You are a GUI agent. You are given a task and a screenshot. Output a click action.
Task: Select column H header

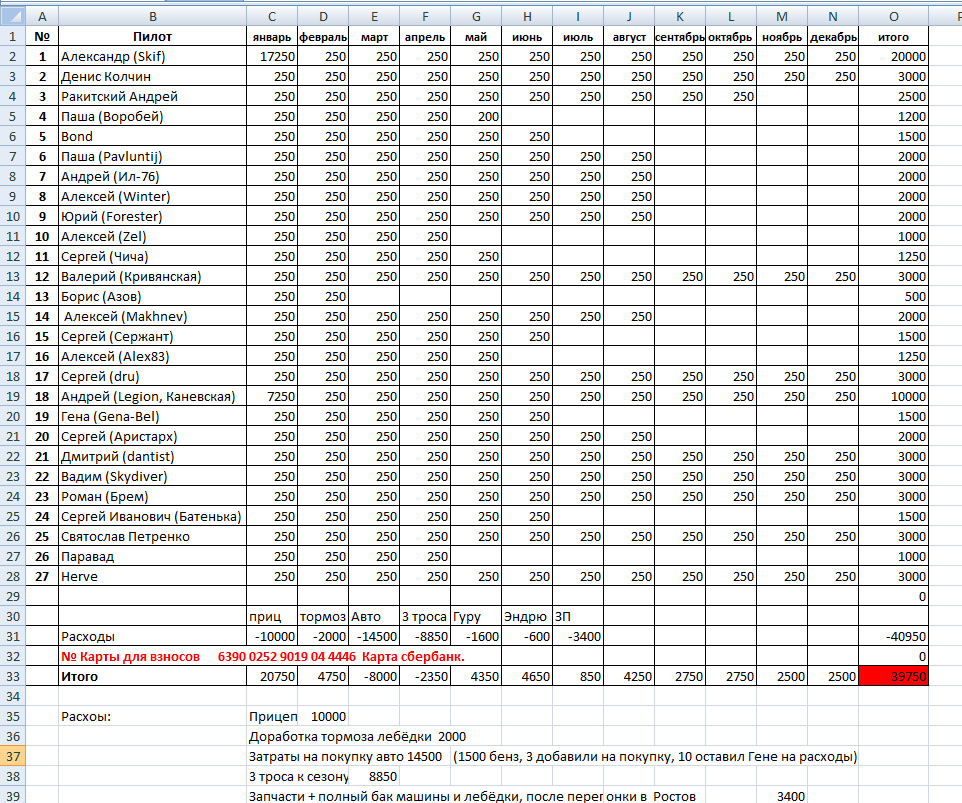[527, 17]
